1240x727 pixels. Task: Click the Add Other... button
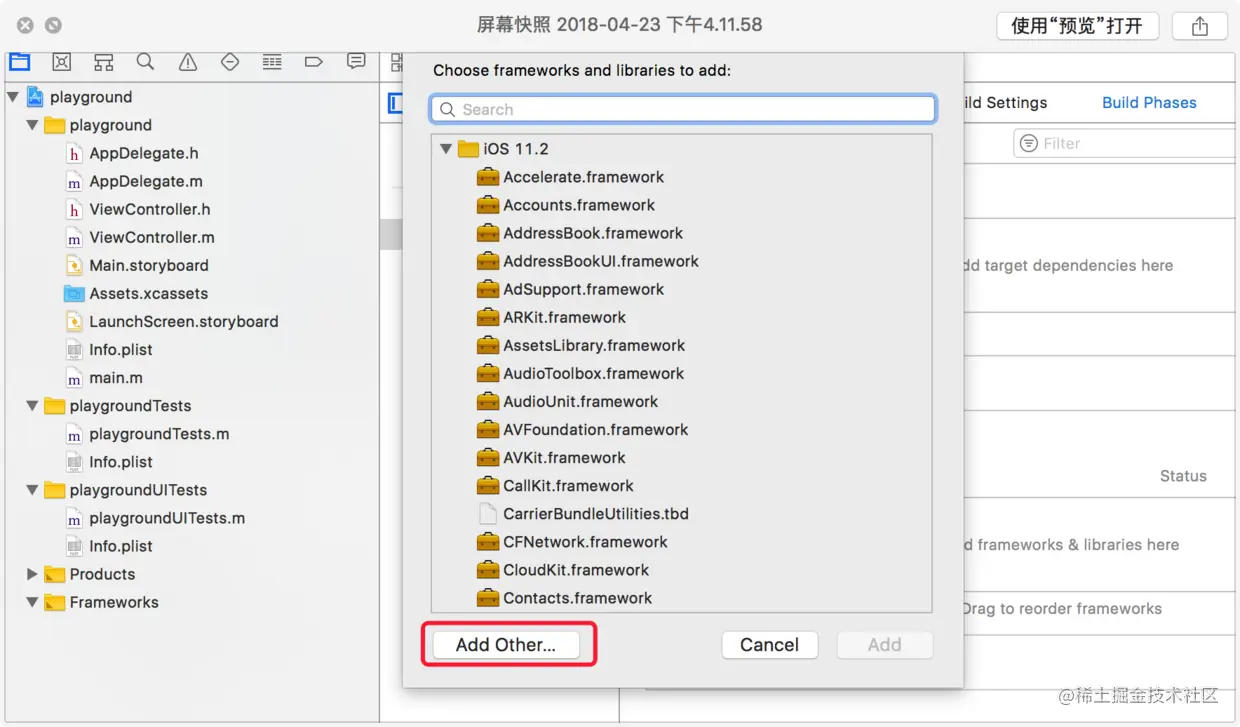[x=506, y=645]
